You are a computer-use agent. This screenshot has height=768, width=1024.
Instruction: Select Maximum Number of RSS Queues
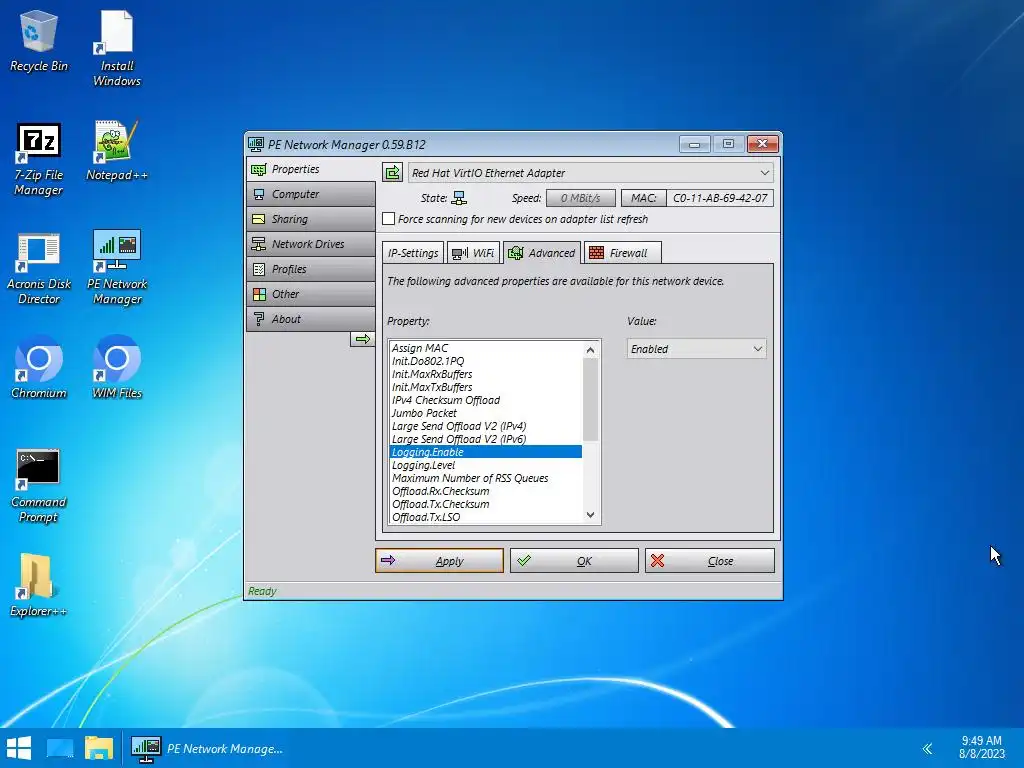pos(485,478)
